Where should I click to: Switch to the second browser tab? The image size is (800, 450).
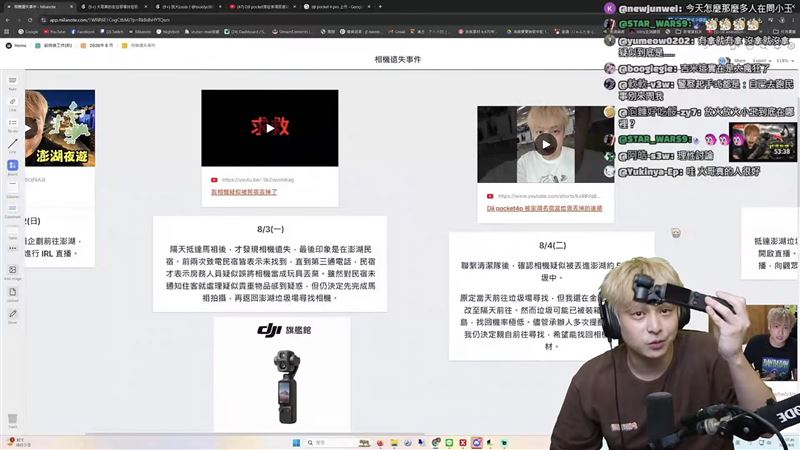pyautogui.click(x=112, y=7)
